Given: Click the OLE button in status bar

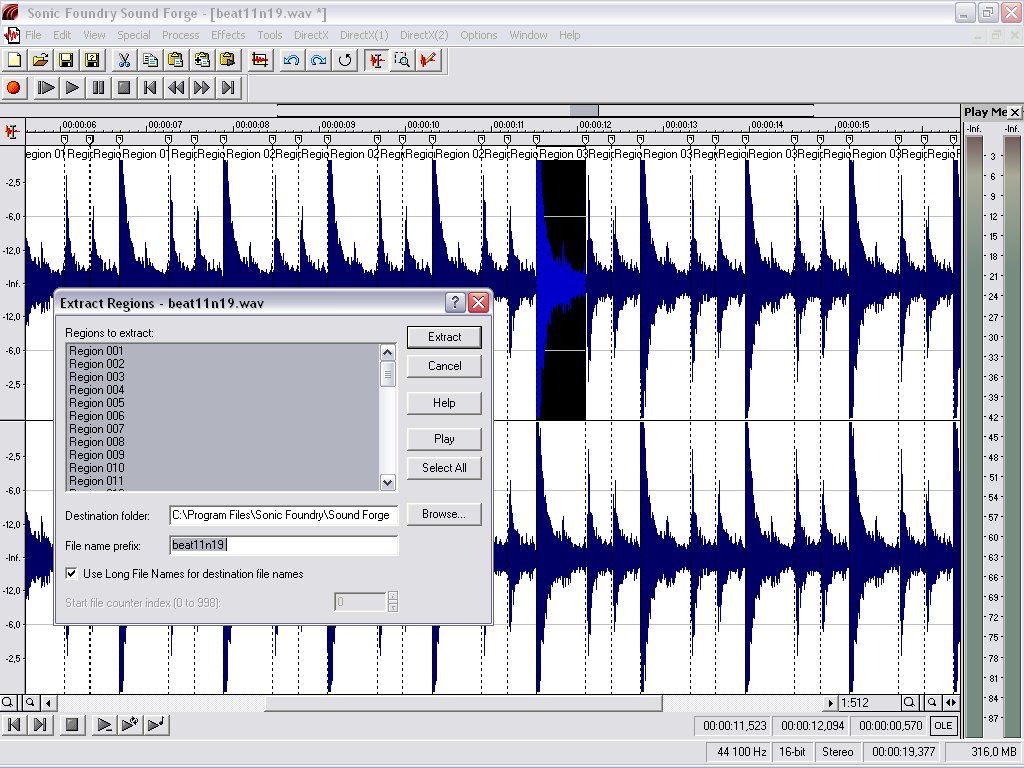Looking at the screenshot, I should [x=943, y=726].
